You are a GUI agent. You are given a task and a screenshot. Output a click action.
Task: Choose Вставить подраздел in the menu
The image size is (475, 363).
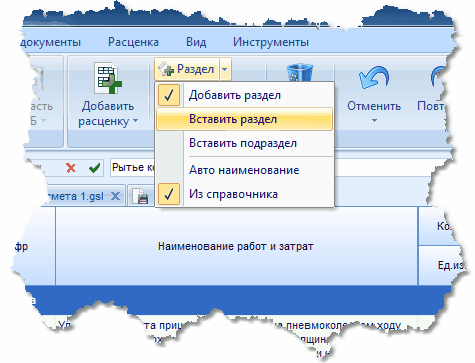point(245,143)
